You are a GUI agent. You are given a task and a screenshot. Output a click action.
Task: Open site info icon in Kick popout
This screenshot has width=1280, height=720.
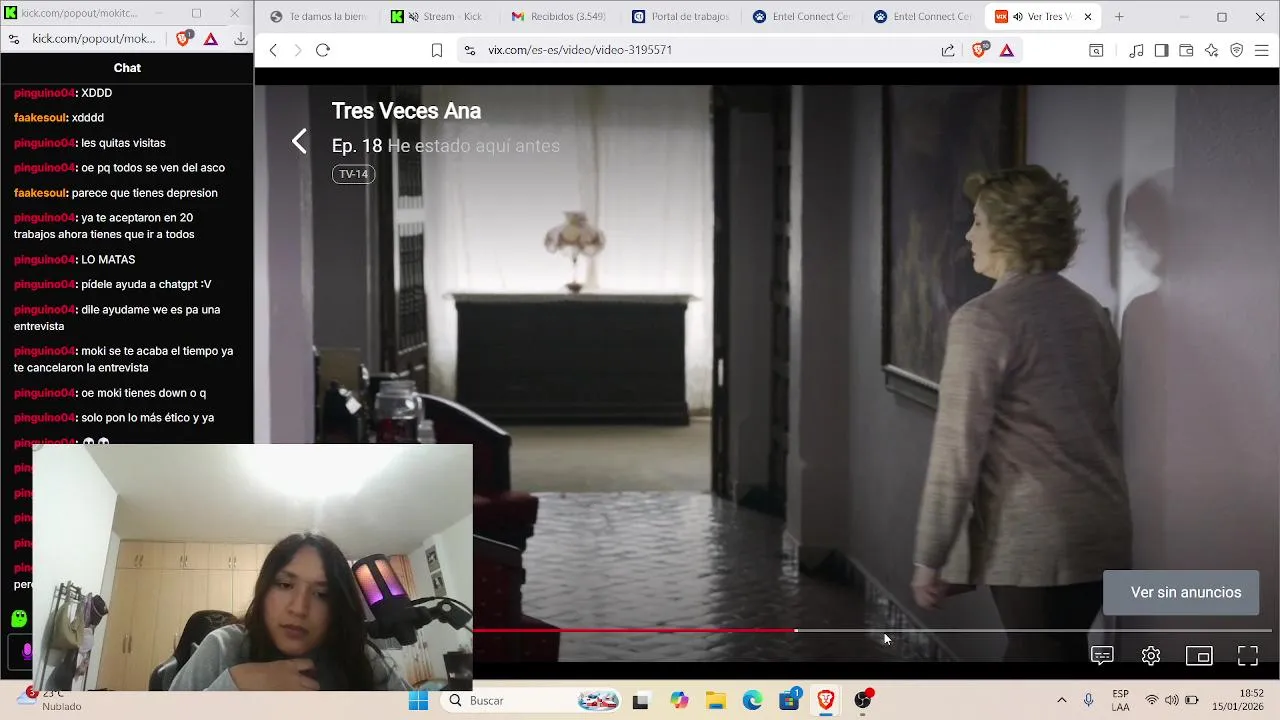tap(14, 39)
